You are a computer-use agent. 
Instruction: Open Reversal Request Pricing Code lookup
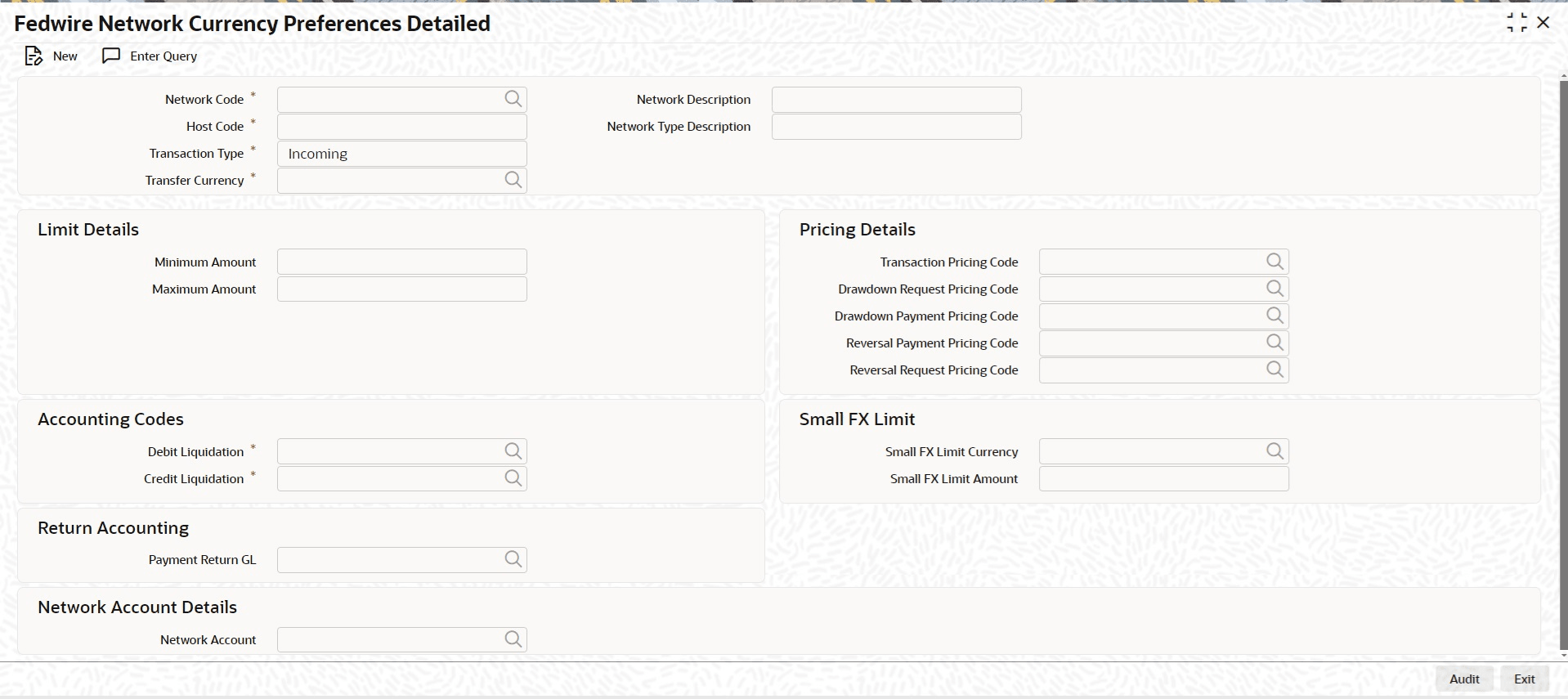point(1275,370)
